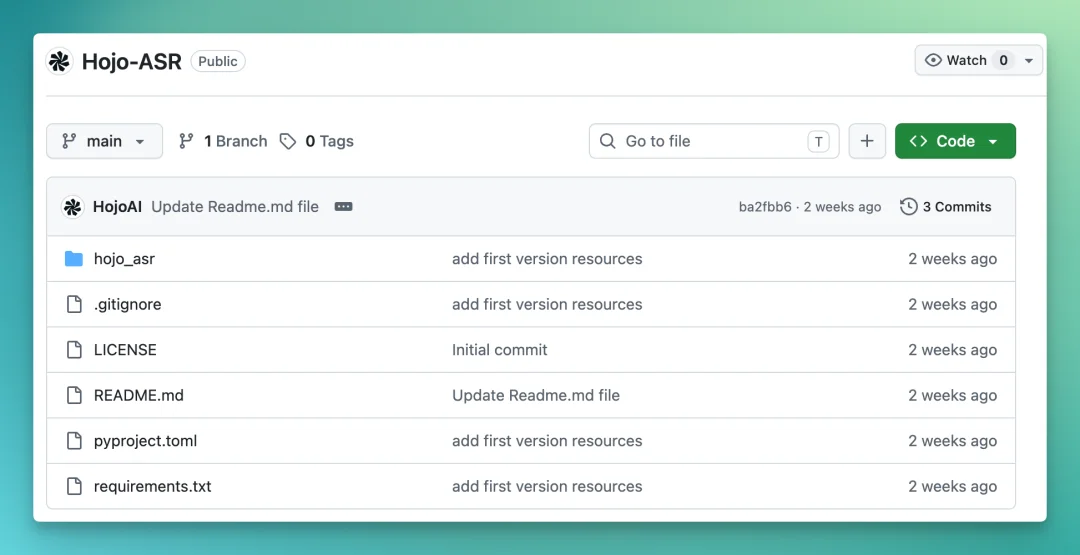Click the plus add file icon

point(866,141)
